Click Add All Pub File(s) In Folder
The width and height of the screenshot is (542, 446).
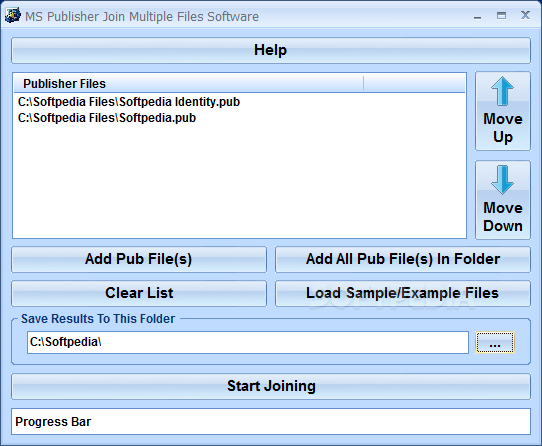(x=403, y=259)
